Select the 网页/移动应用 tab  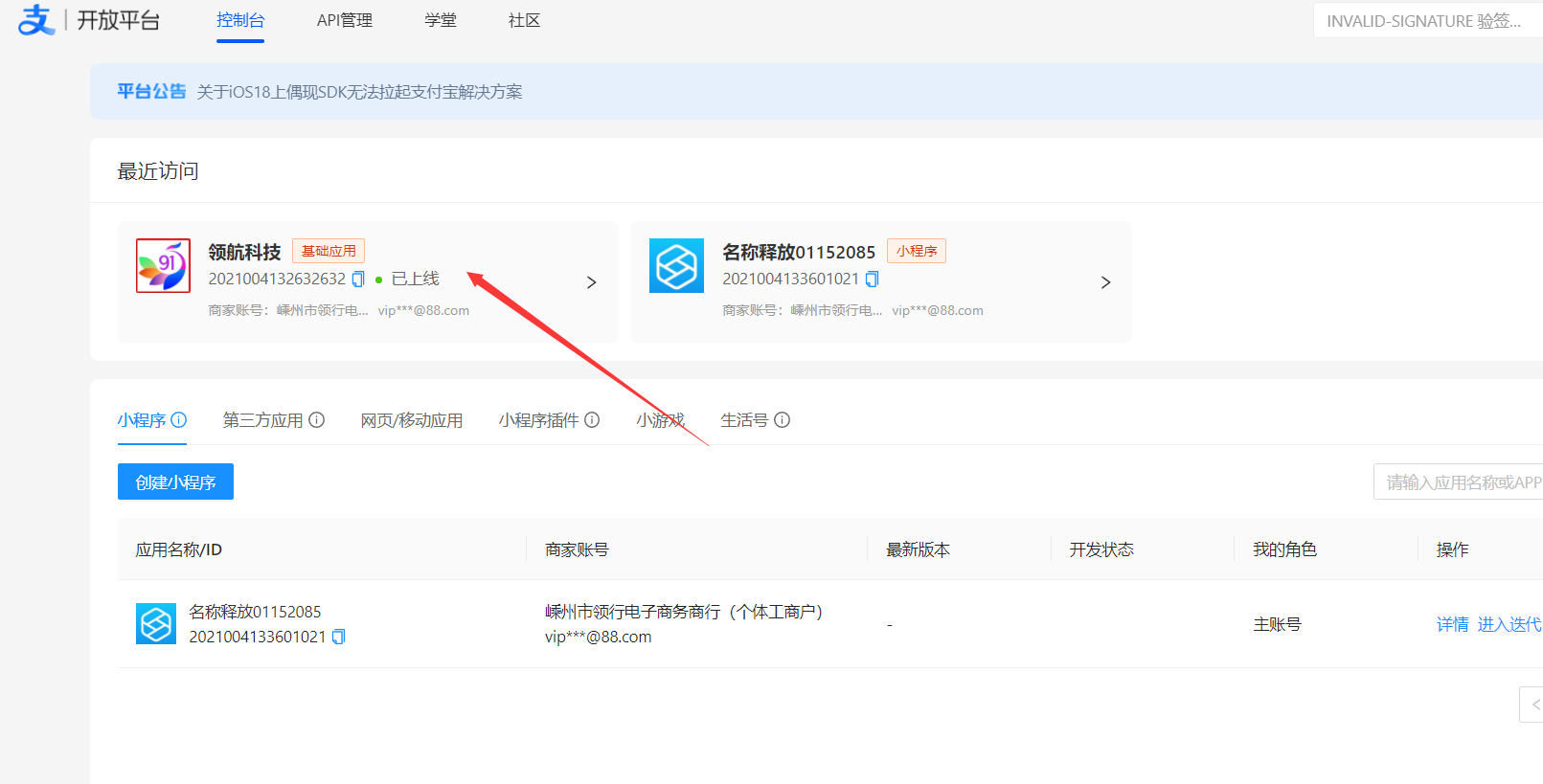pos(412,420)
